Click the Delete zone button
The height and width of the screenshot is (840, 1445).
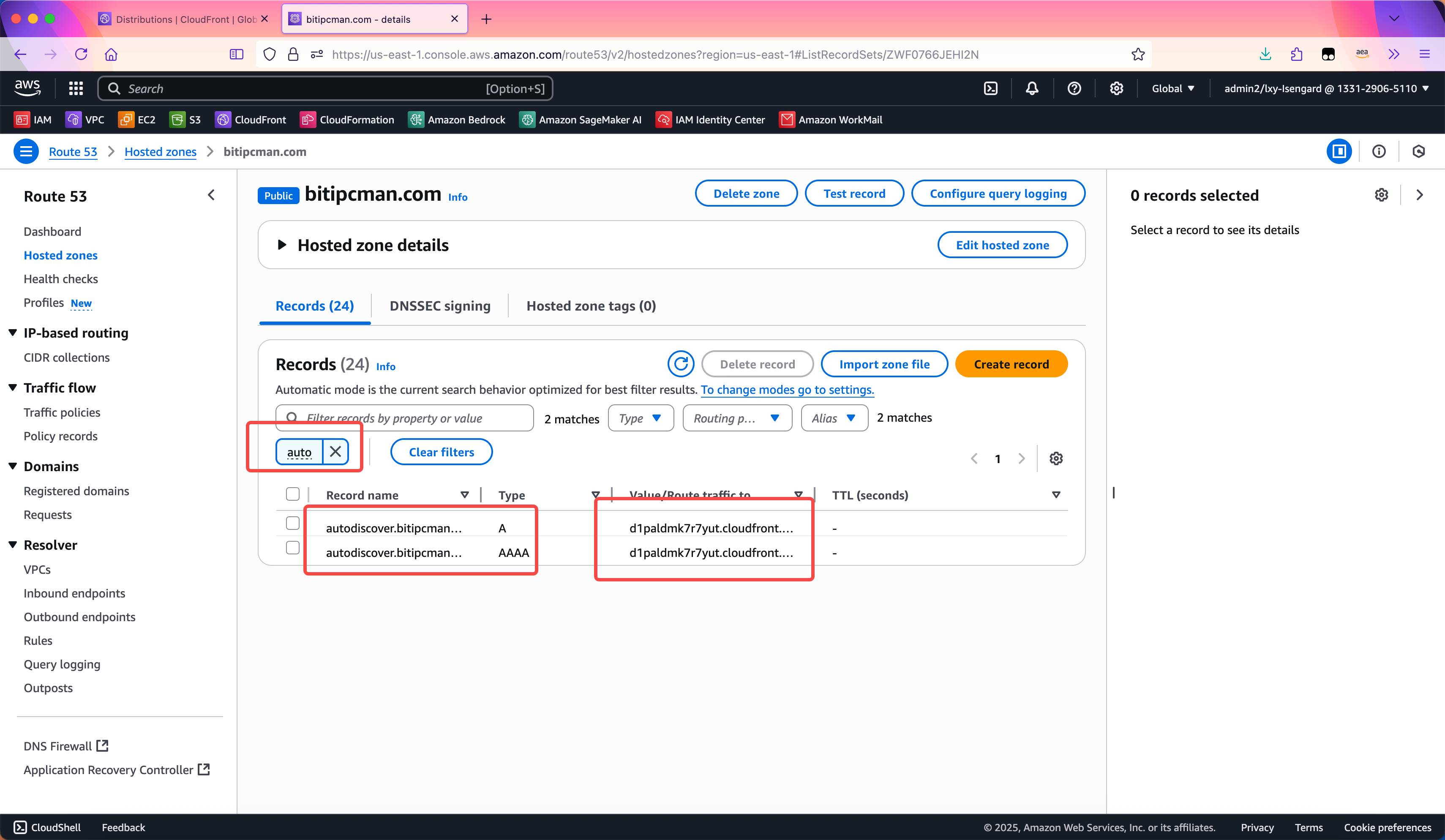coord(746,193)
